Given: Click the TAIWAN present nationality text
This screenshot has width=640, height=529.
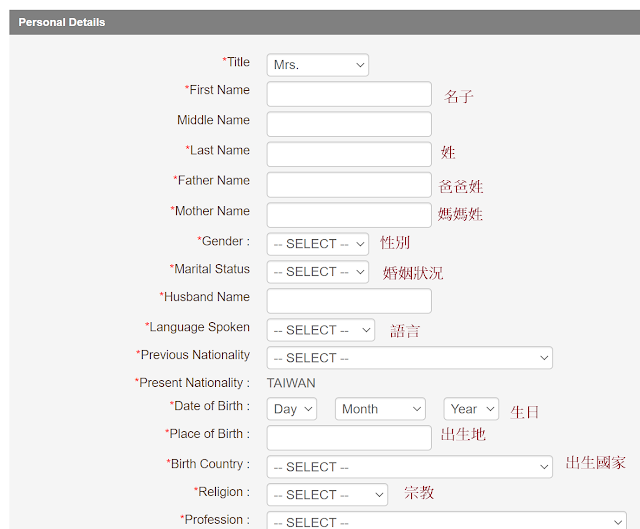Looking at the screenshot, I should tap(291, 383).
